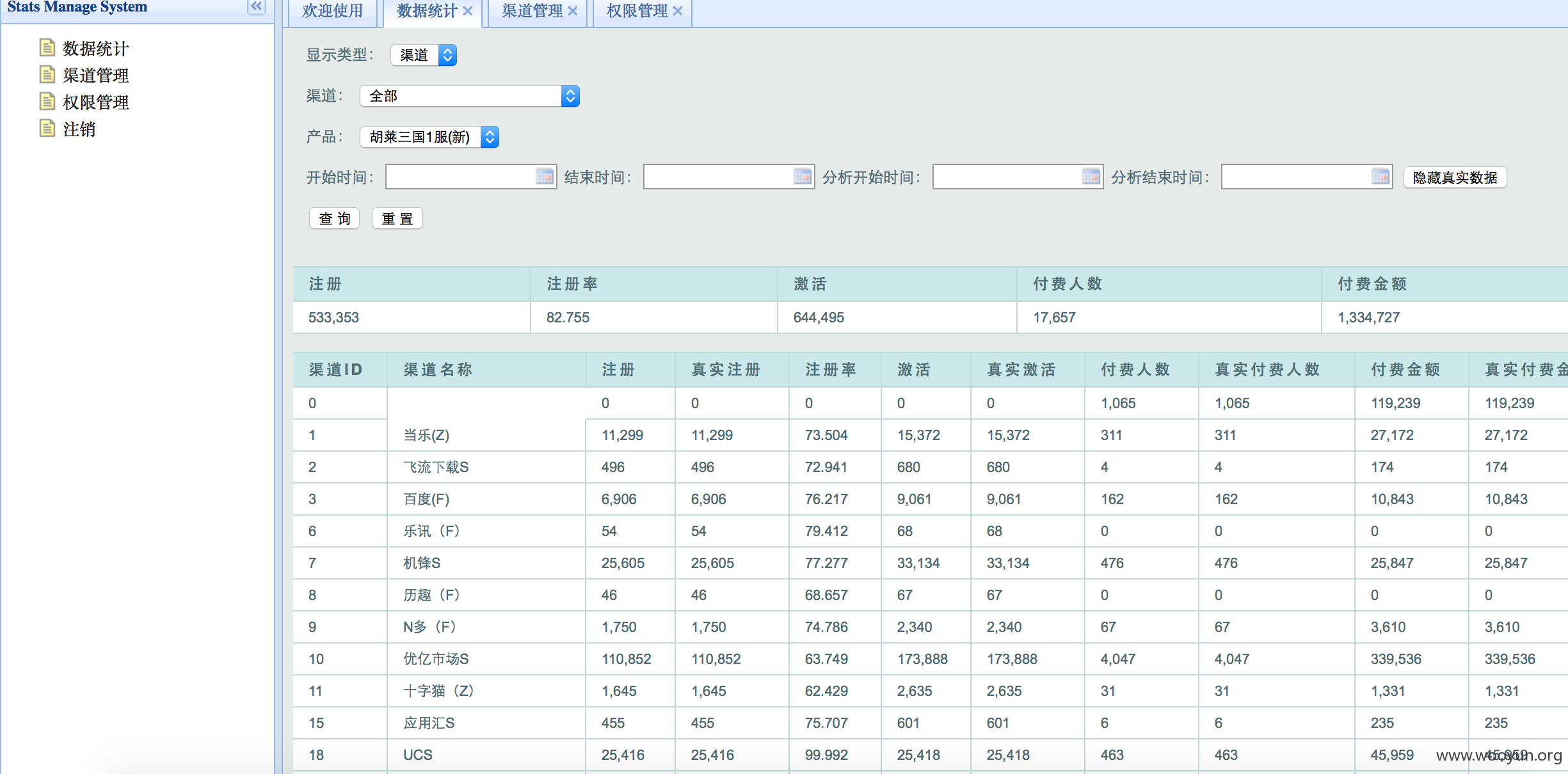
Task: Open the 渠道 dropdown showing 全部
Action: [x=470, y=96]
